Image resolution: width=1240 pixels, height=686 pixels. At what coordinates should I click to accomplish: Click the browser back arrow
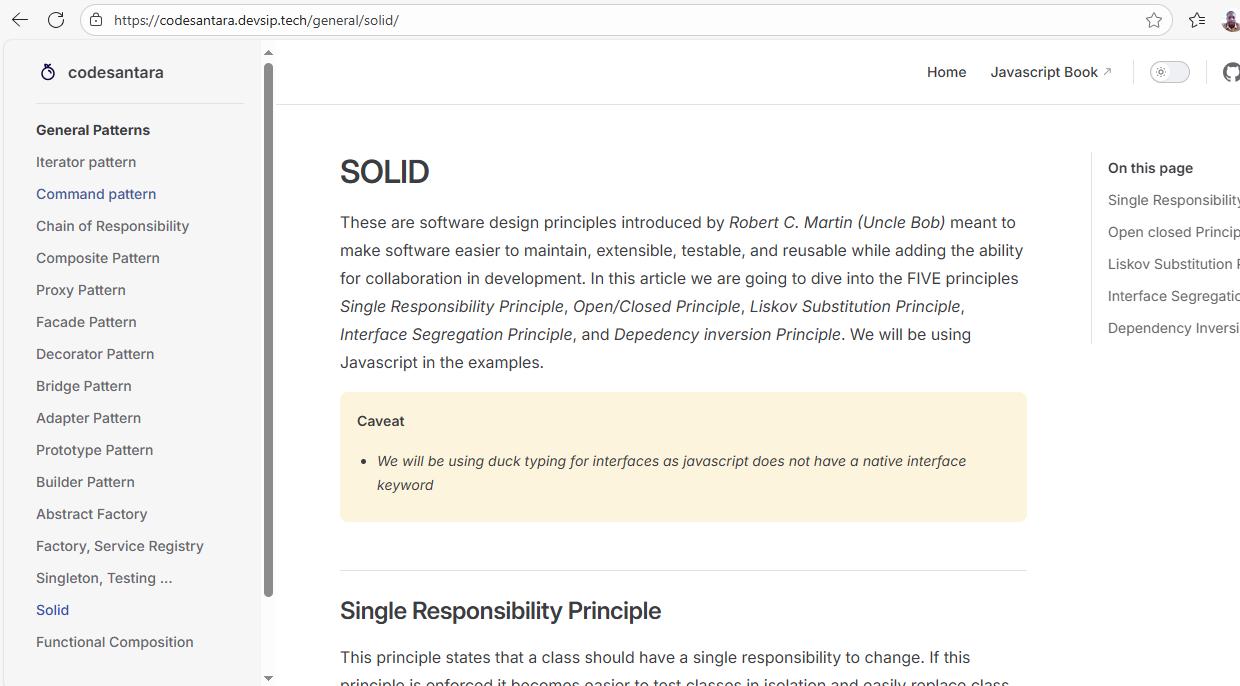20,20
